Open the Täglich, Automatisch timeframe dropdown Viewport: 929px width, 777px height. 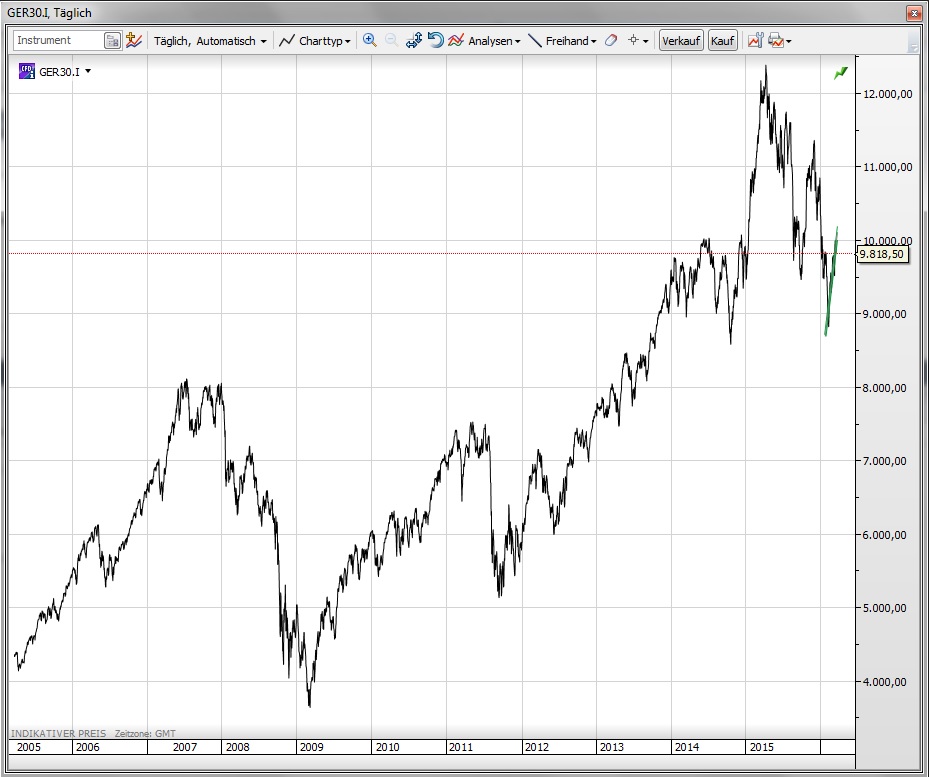pyautogui.click(x=210, y=41)
